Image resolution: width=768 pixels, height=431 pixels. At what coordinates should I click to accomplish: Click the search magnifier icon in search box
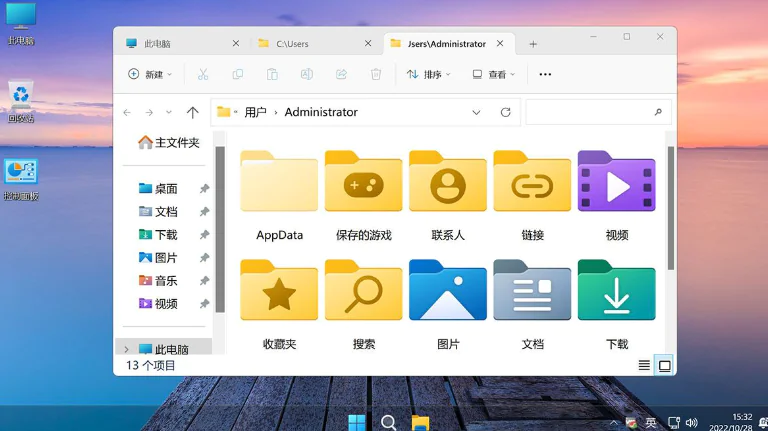tap(658, 112)
